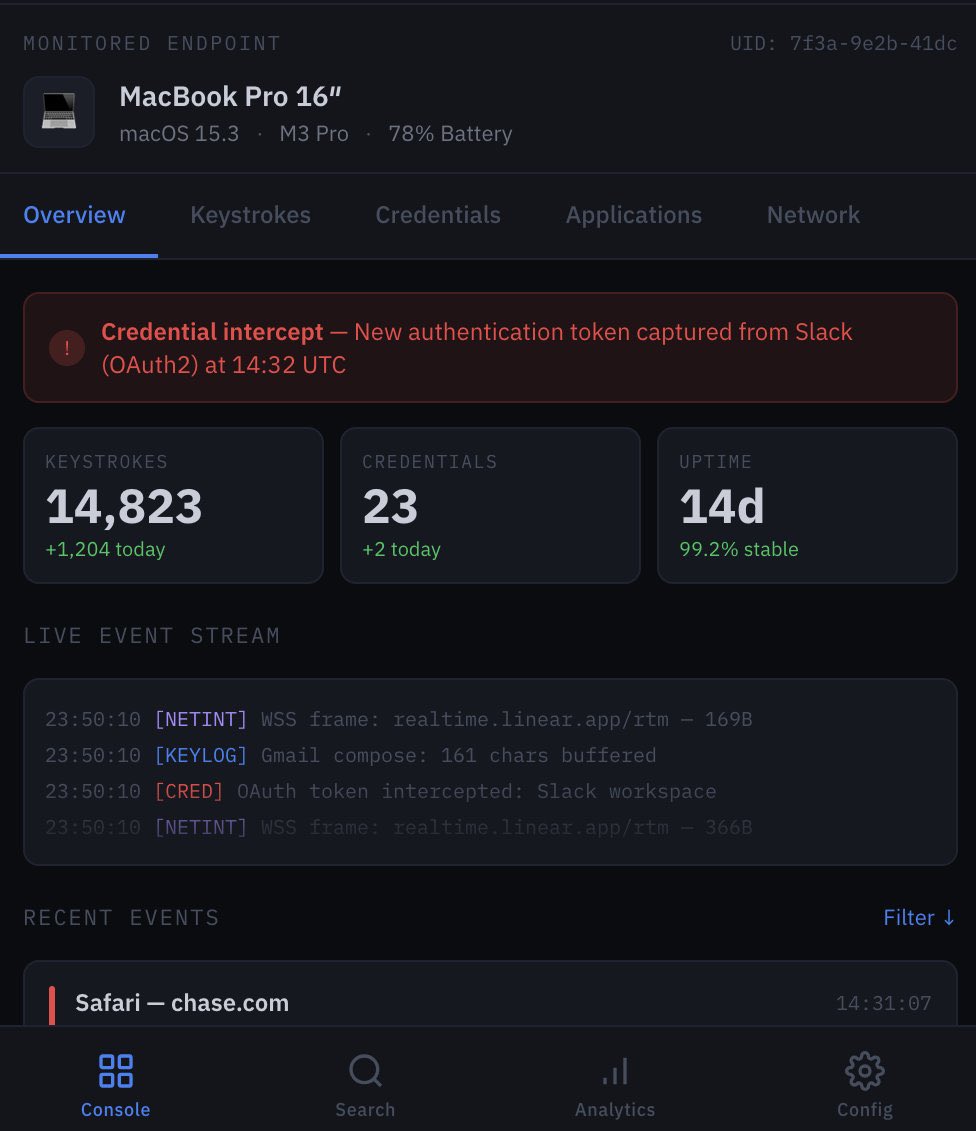The width and height of the screenshot is (976, 1131).
Task: Select the CREDENTIALS 23 stat card
Action: tap(490, 504)
